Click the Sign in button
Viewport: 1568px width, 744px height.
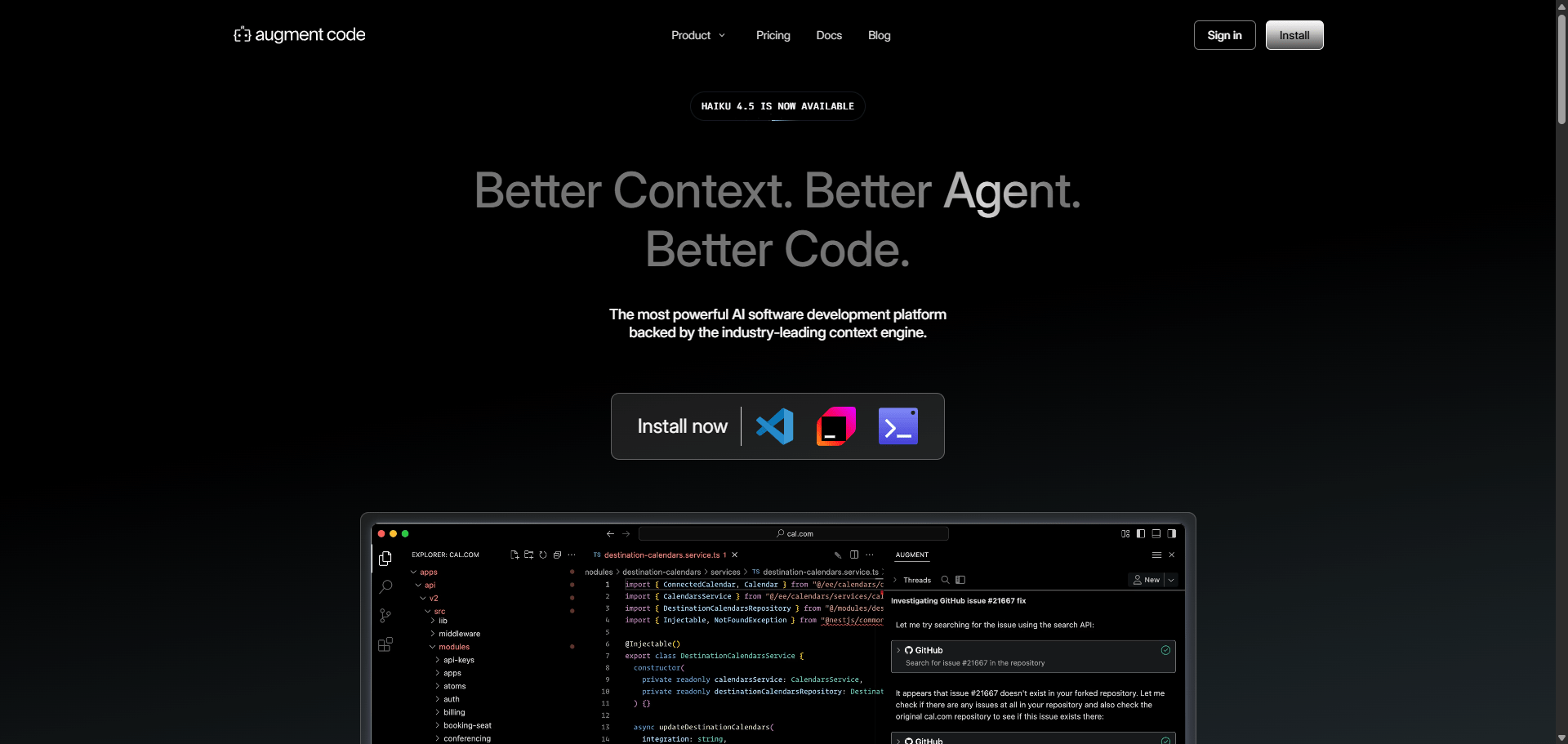[x=1224, y=35]
